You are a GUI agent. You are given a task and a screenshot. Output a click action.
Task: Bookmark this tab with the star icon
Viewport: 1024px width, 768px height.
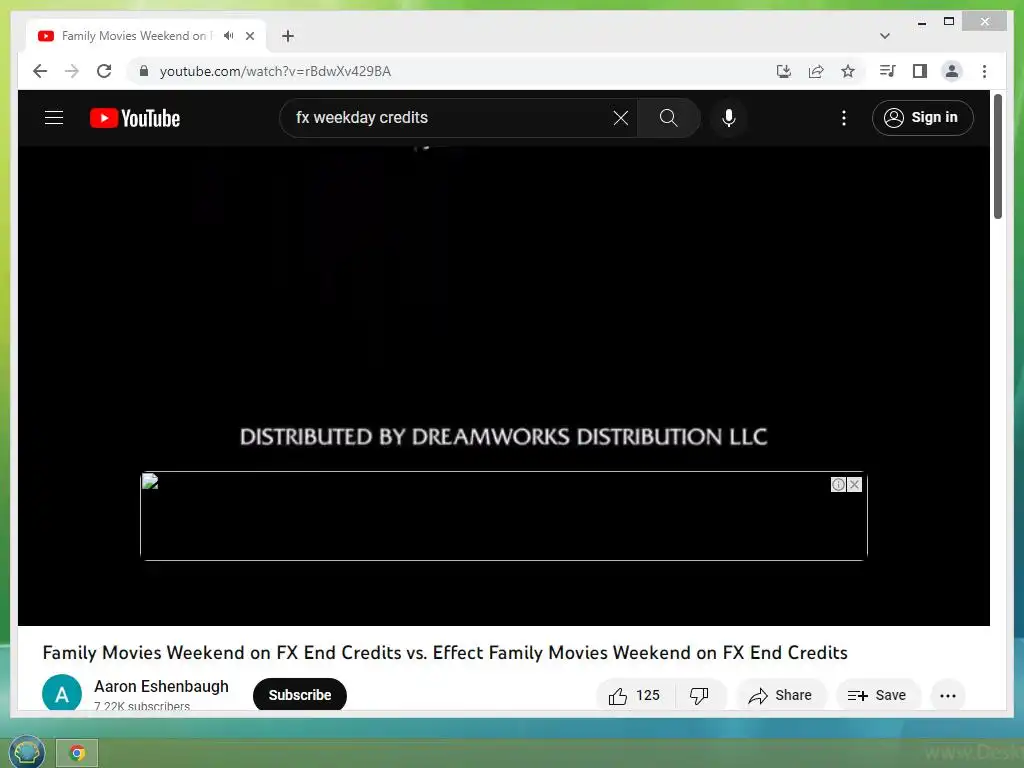click(848, 71)
